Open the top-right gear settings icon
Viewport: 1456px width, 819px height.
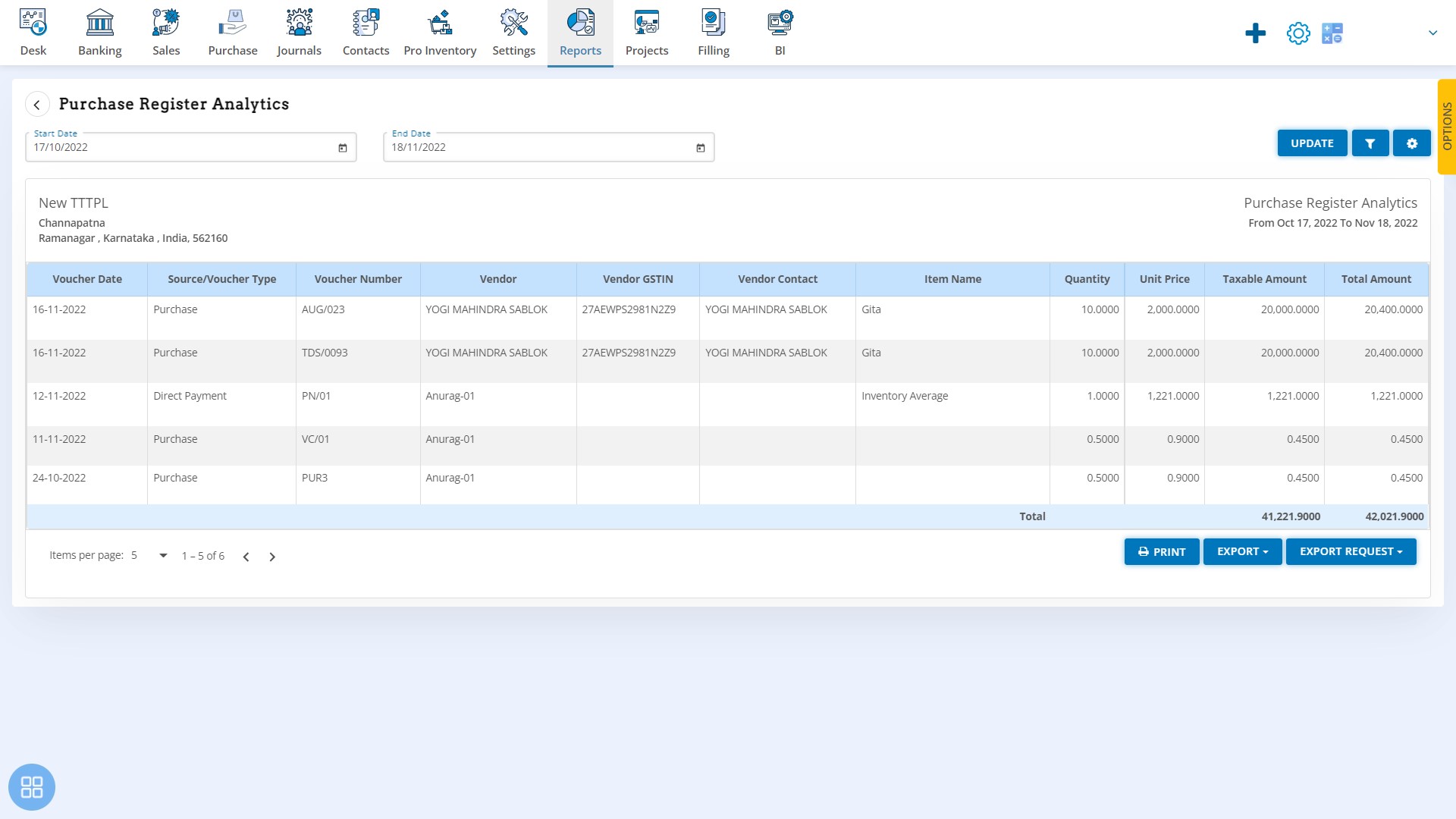click(x=1298, y=33)
